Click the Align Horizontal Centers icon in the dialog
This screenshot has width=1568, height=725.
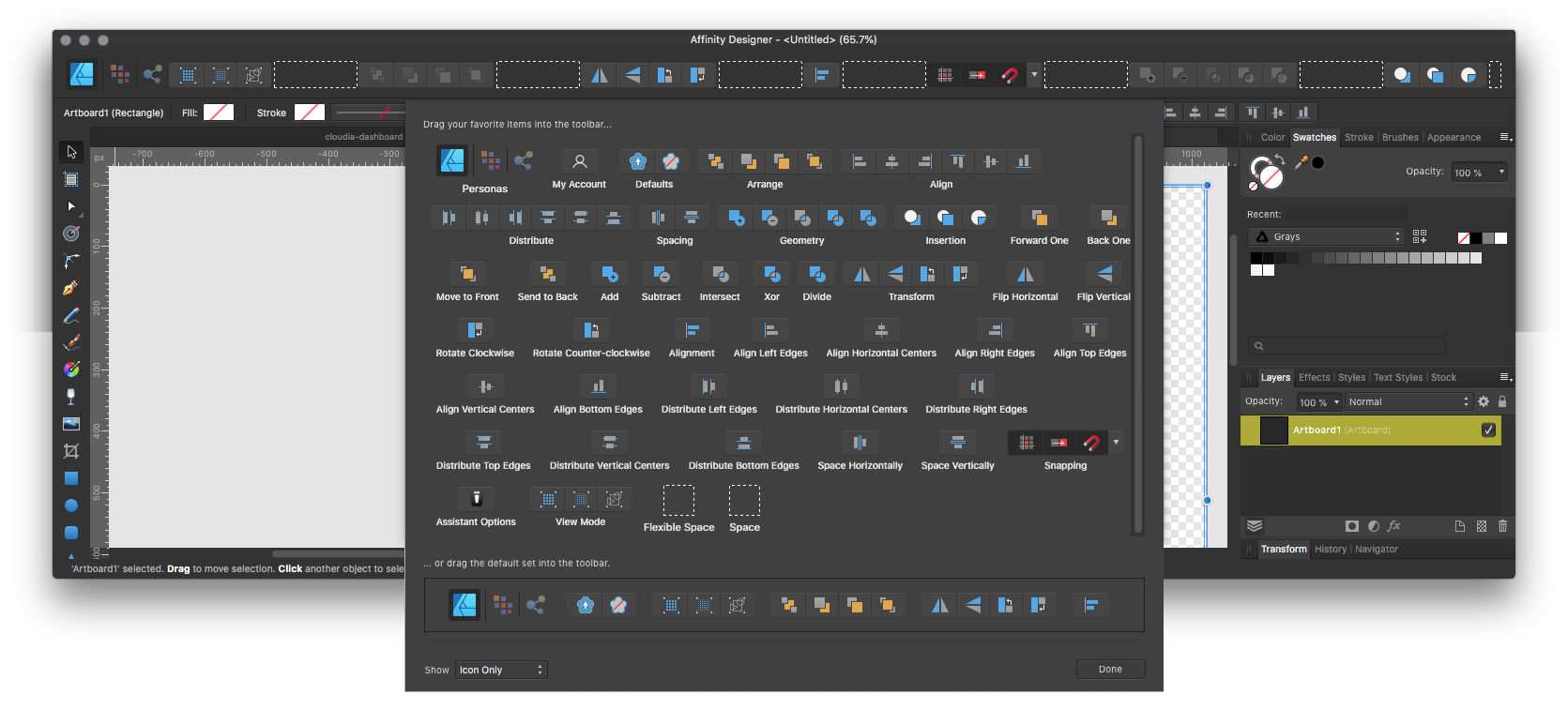point(881,330)
